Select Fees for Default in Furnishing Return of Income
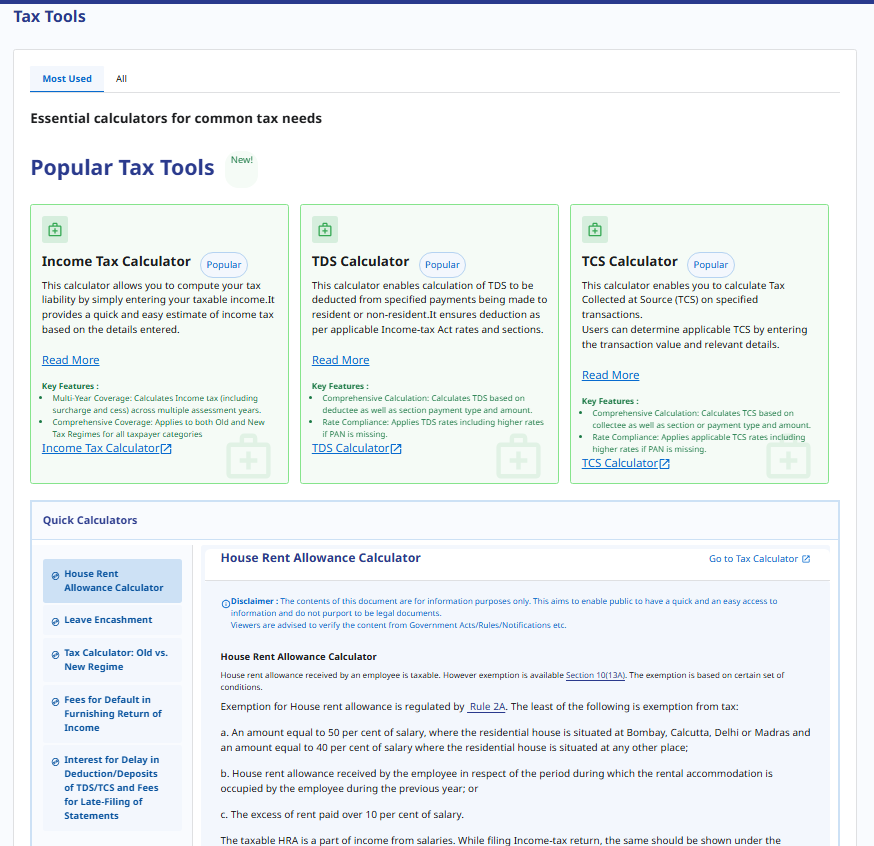 pos(112,713)
